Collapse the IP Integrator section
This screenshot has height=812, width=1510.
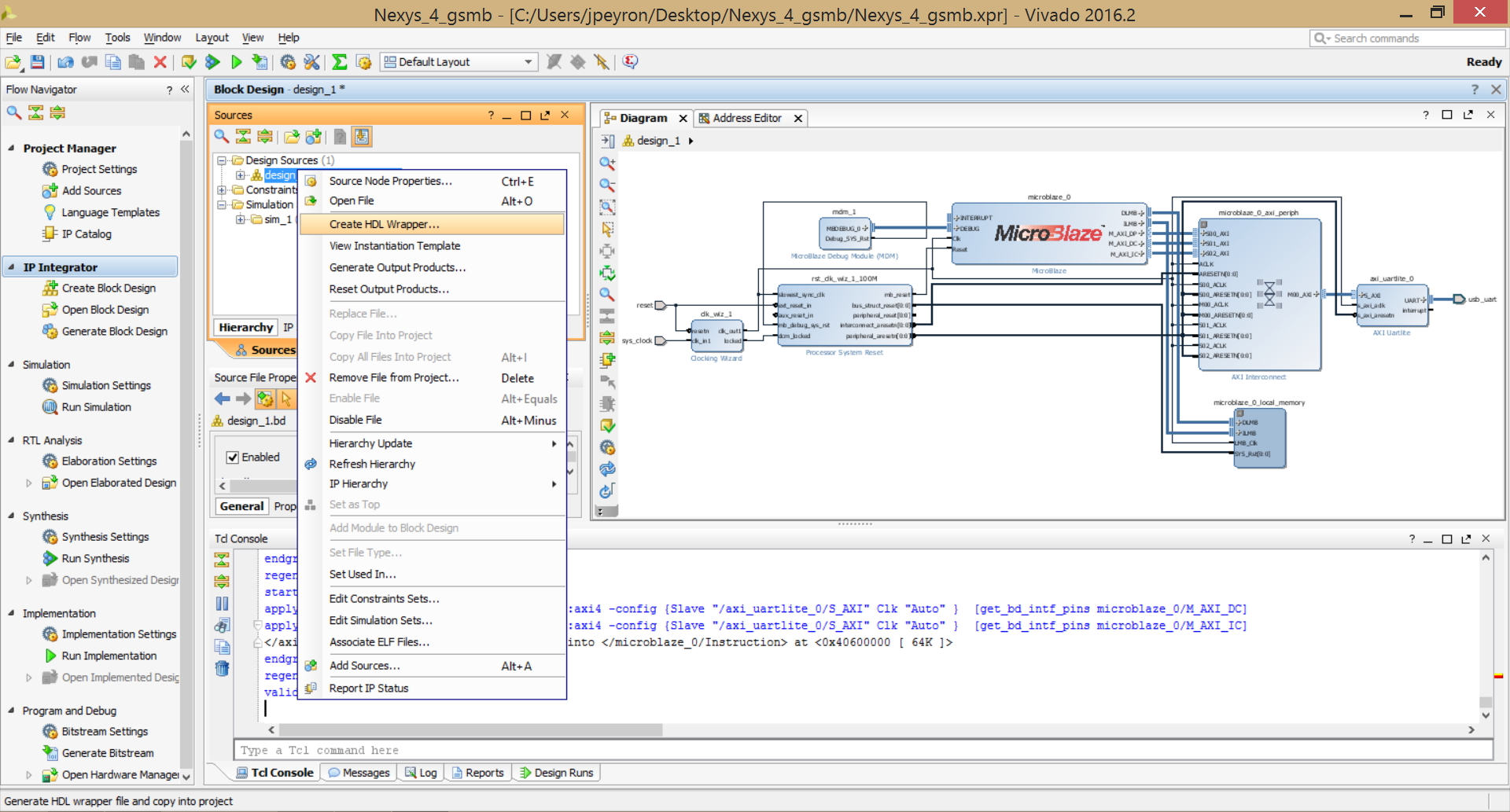coord(11,267)
